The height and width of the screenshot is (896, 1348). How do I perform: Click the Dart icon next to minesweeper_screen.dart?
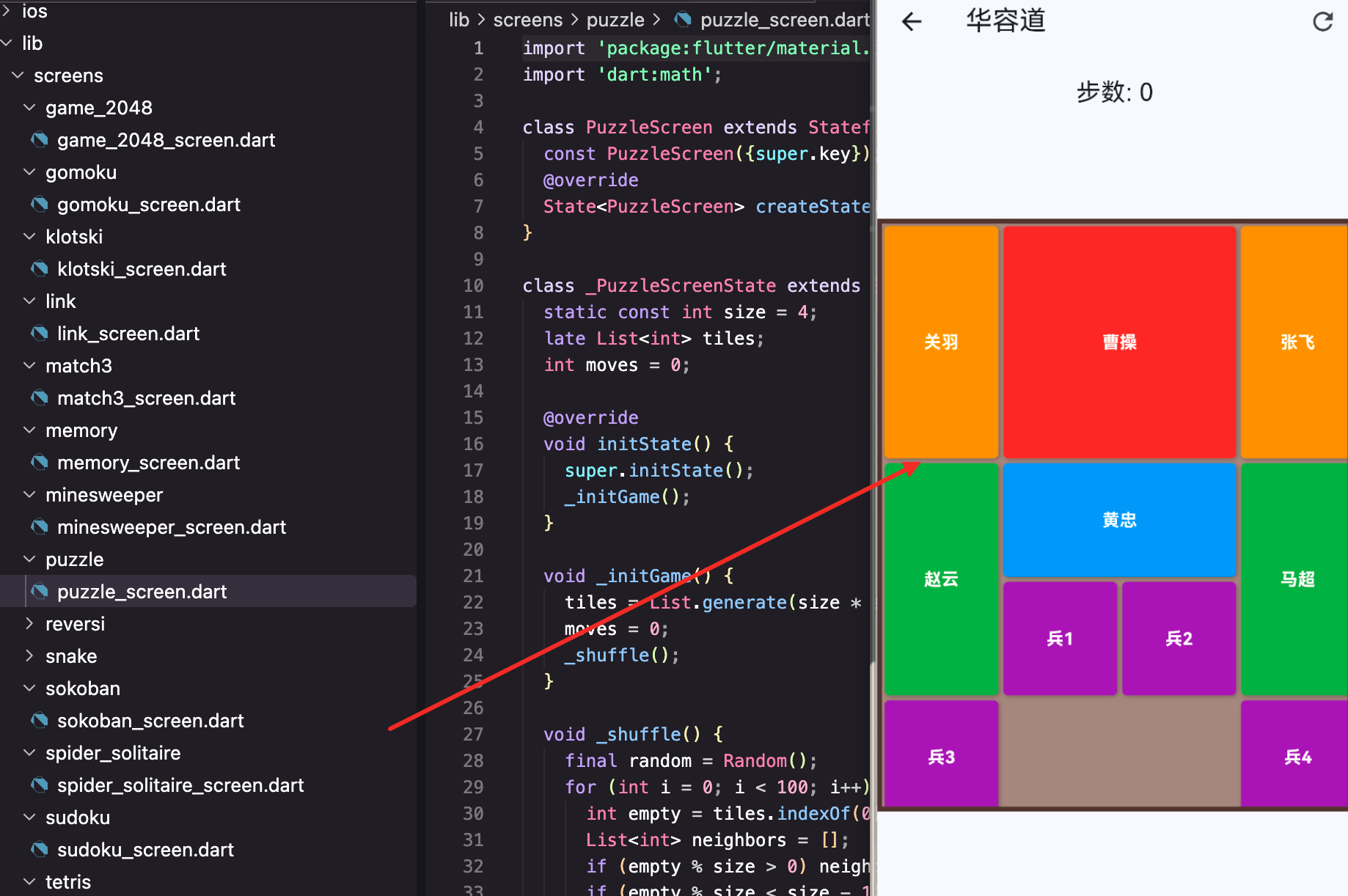click(x=40, y=526)
